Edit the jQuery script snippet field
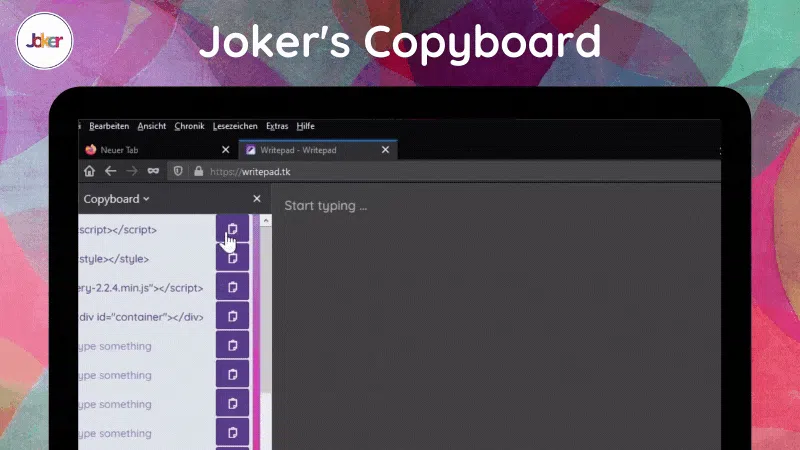 [x=147, y=288]
